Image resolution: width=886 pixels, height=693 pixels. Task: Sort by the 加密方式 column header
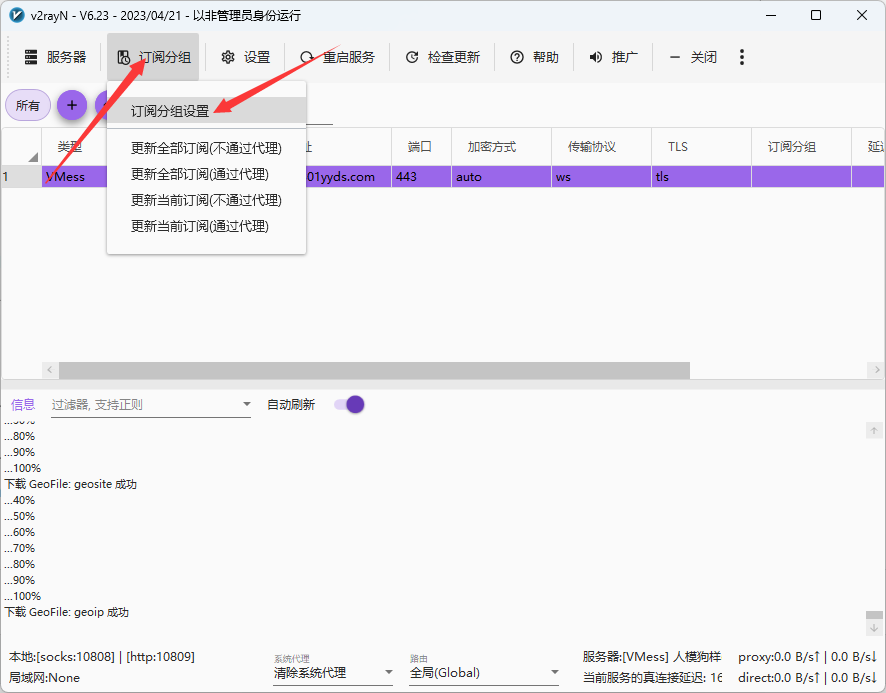(x=501, y=147)
